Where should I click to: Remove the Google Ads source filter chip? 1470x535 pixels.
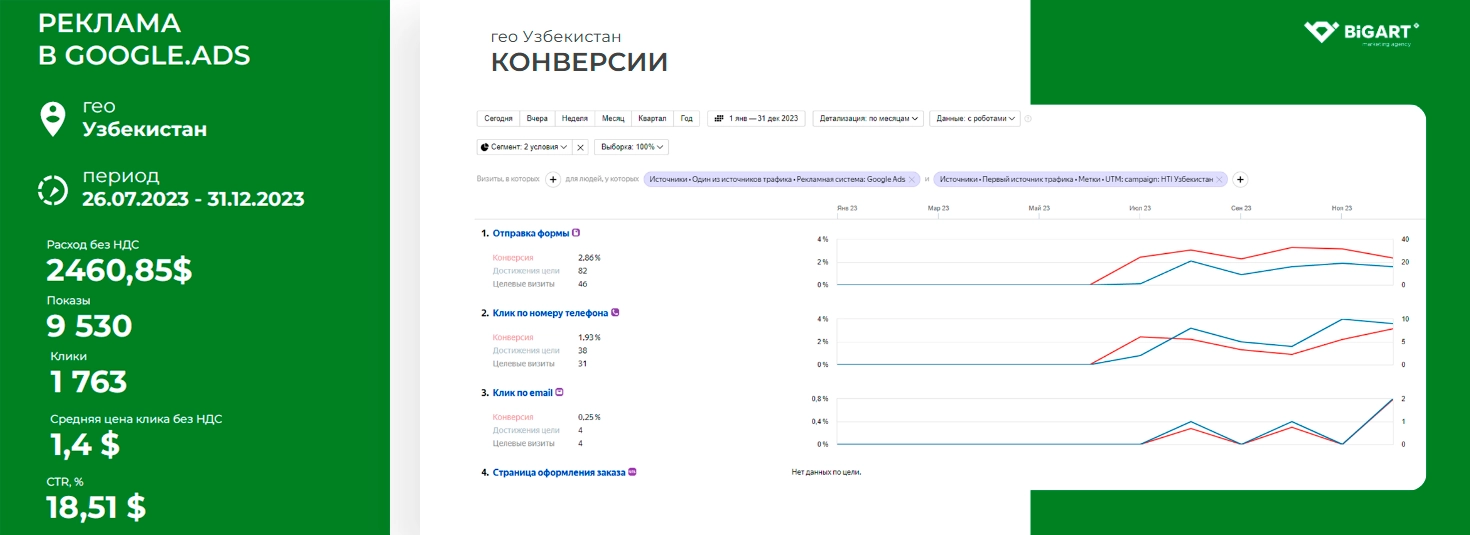913,180
